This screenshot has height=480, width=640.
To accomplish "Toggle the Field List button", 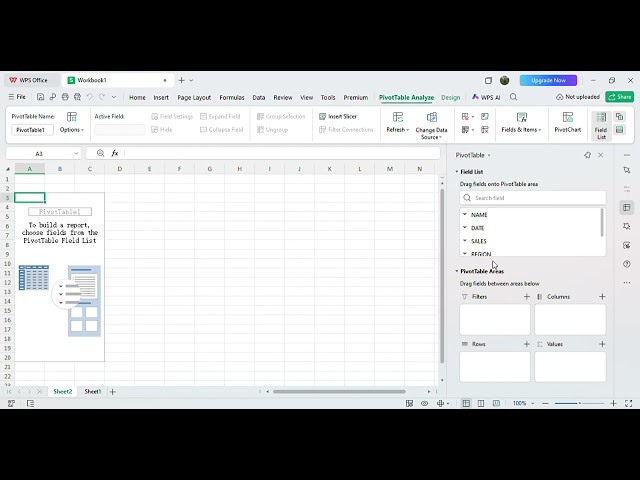I will [601, 126].
